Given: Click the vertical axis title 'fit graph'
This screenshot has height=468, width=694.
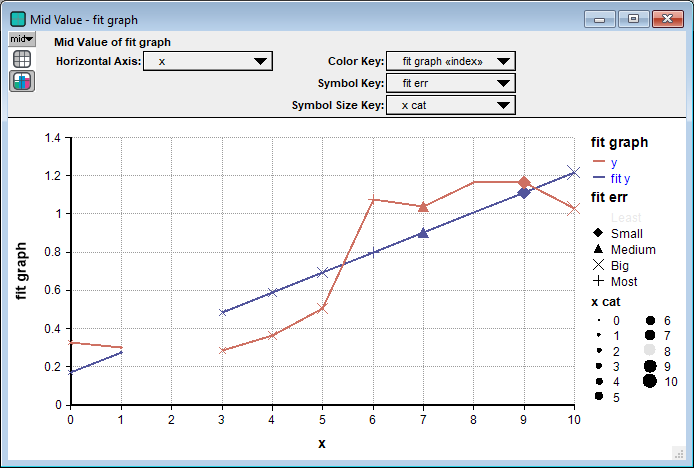Looking at the screenshot, I should [21, 271].
